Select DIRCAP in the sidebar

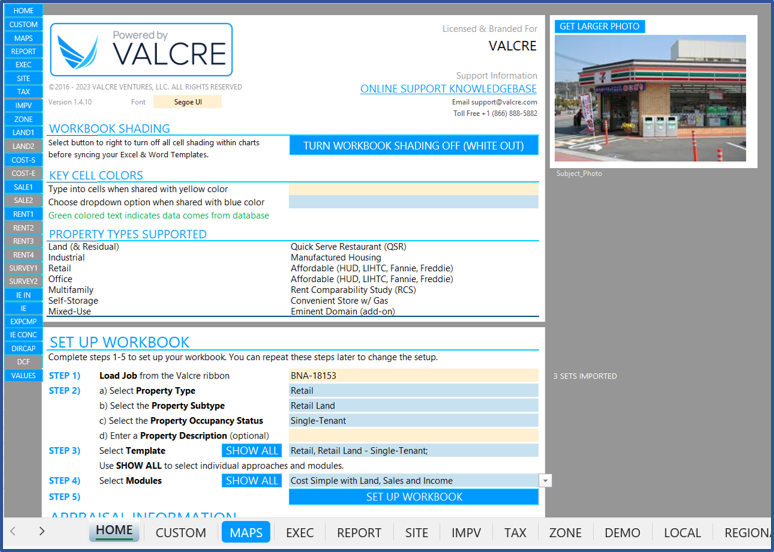pos(23,349)
